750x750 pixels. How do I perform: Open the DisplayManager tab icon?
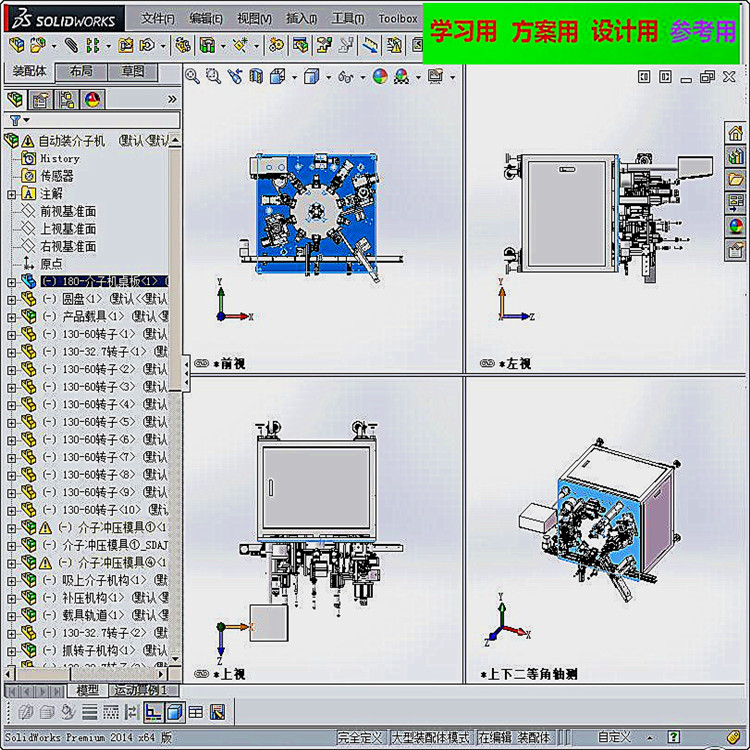click(92, 100)
